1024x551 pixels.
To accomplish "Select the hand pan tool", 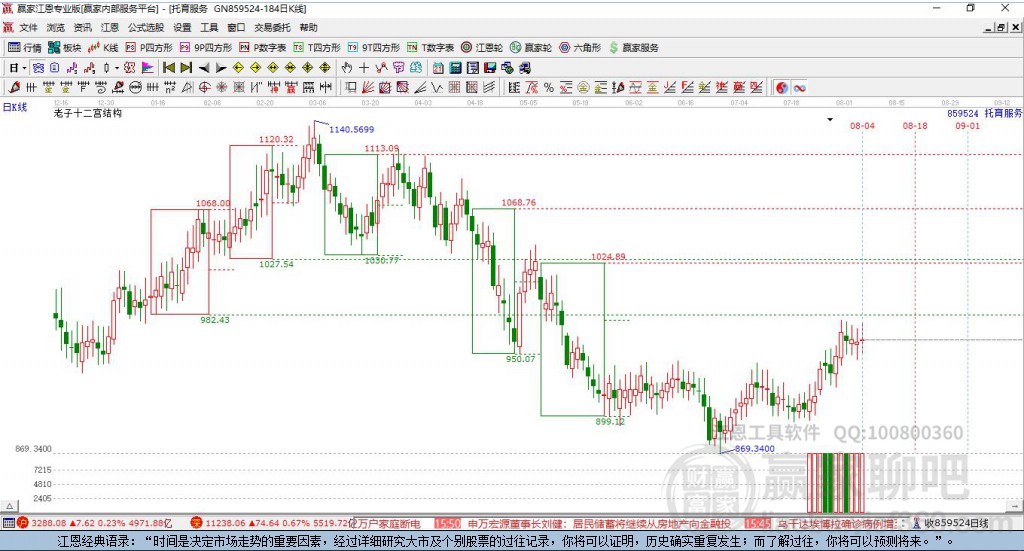I will (346, 67).
